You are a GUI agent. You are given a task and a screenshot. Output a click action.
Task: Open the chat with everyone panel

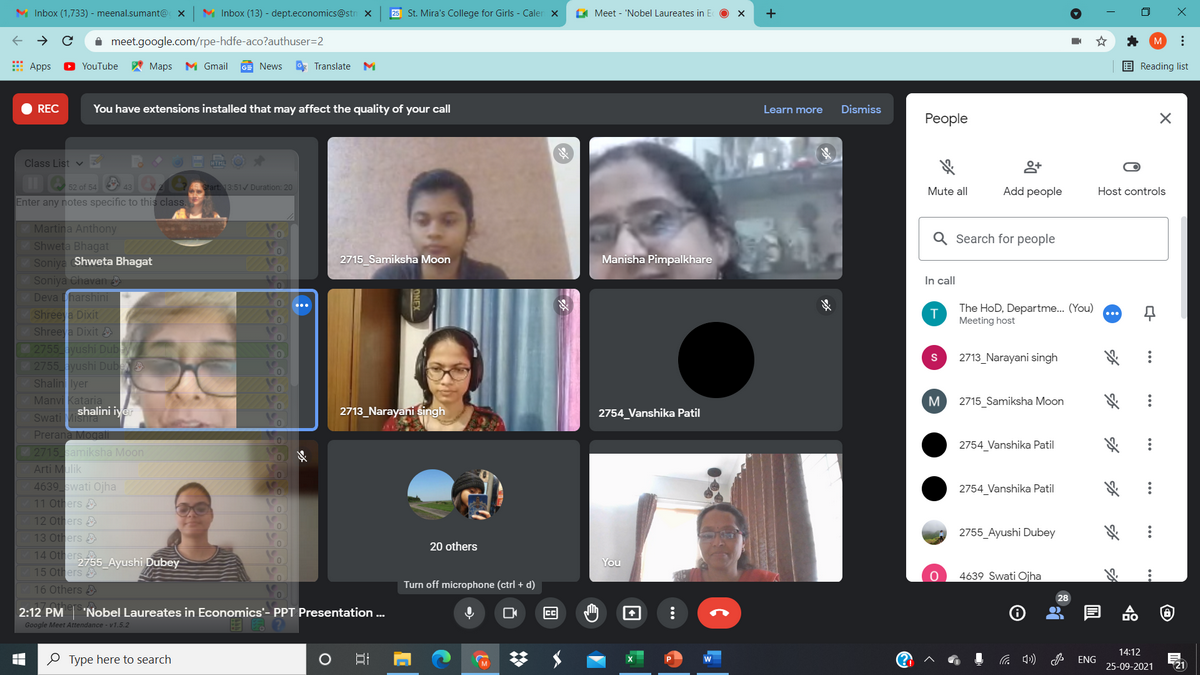[x=1093, y=613]
